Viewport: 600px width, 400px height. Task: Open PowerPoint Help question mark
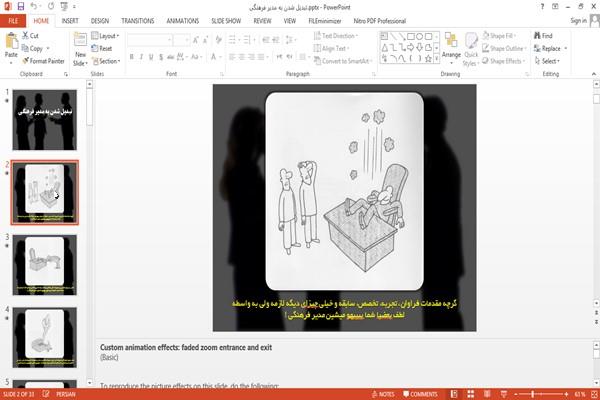(542, 7)
